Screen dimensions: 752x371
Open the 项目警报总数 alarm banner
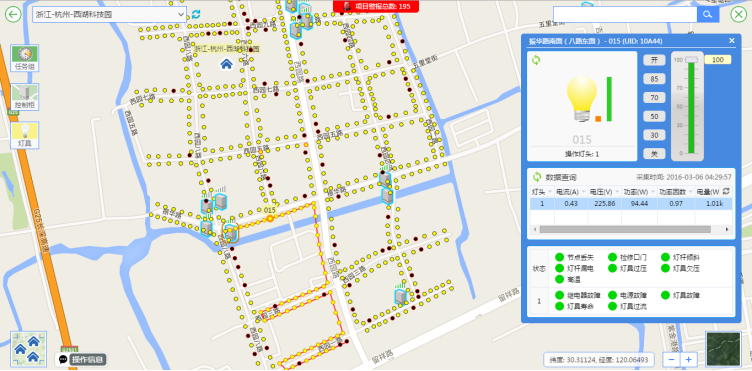tap(376, 6)
